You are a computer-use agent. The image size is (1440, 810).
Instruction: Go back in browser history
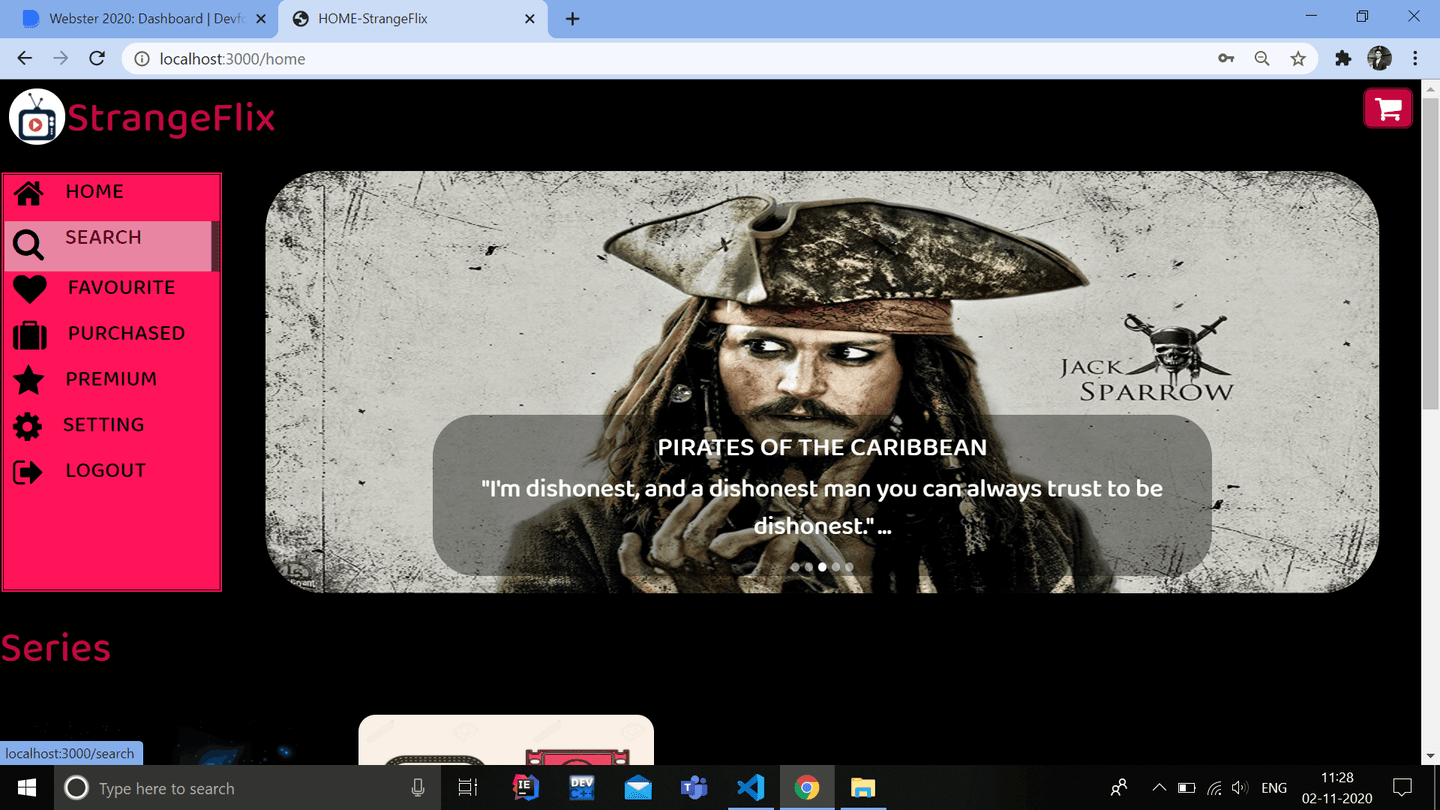(x=25, y=58)
